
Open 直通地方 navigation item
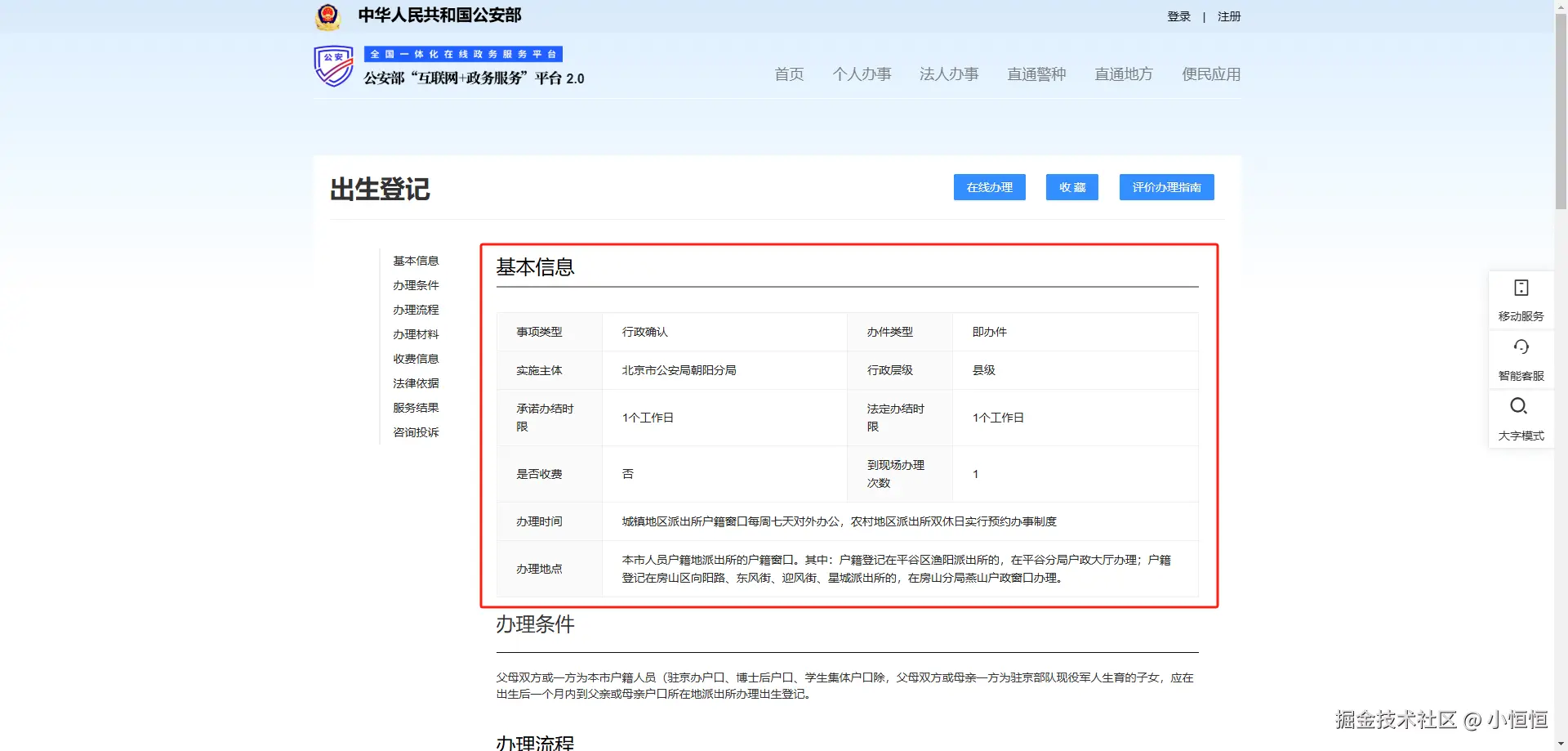(1124, 74)
